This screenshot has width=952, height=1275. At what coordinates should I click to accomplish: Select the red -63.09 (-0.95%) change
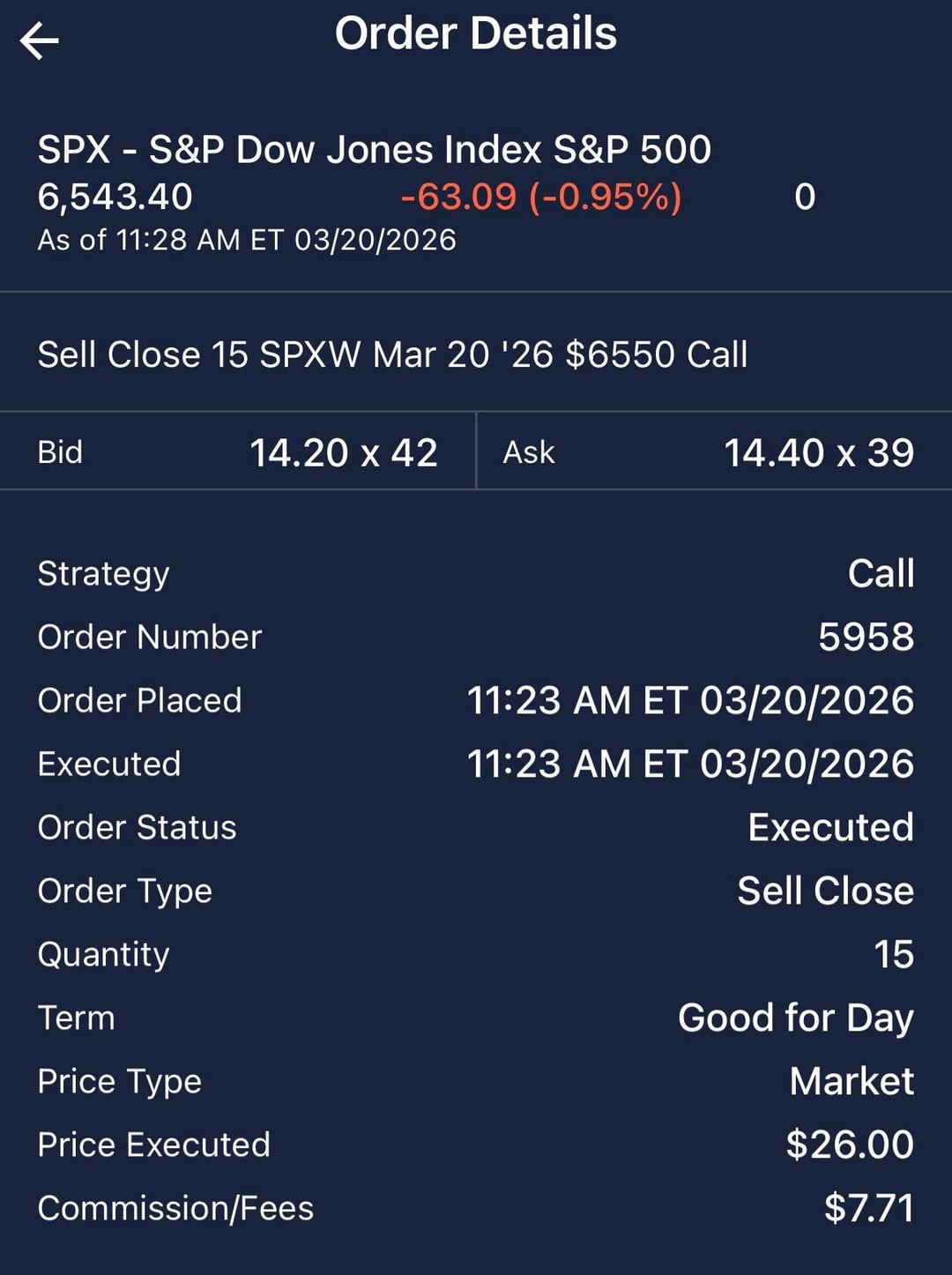541,197
